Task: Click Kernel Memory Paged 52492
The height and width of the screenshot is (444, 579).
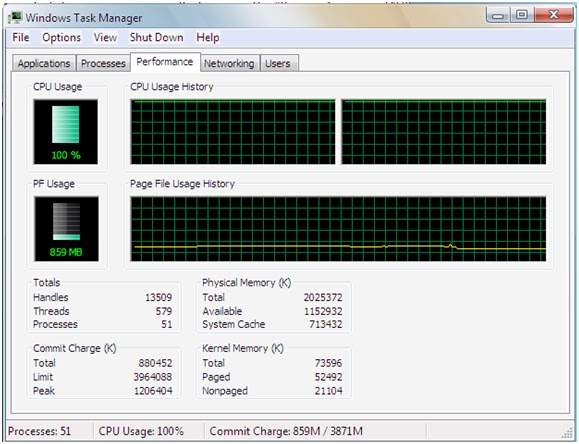Action: tap(328, 377)
